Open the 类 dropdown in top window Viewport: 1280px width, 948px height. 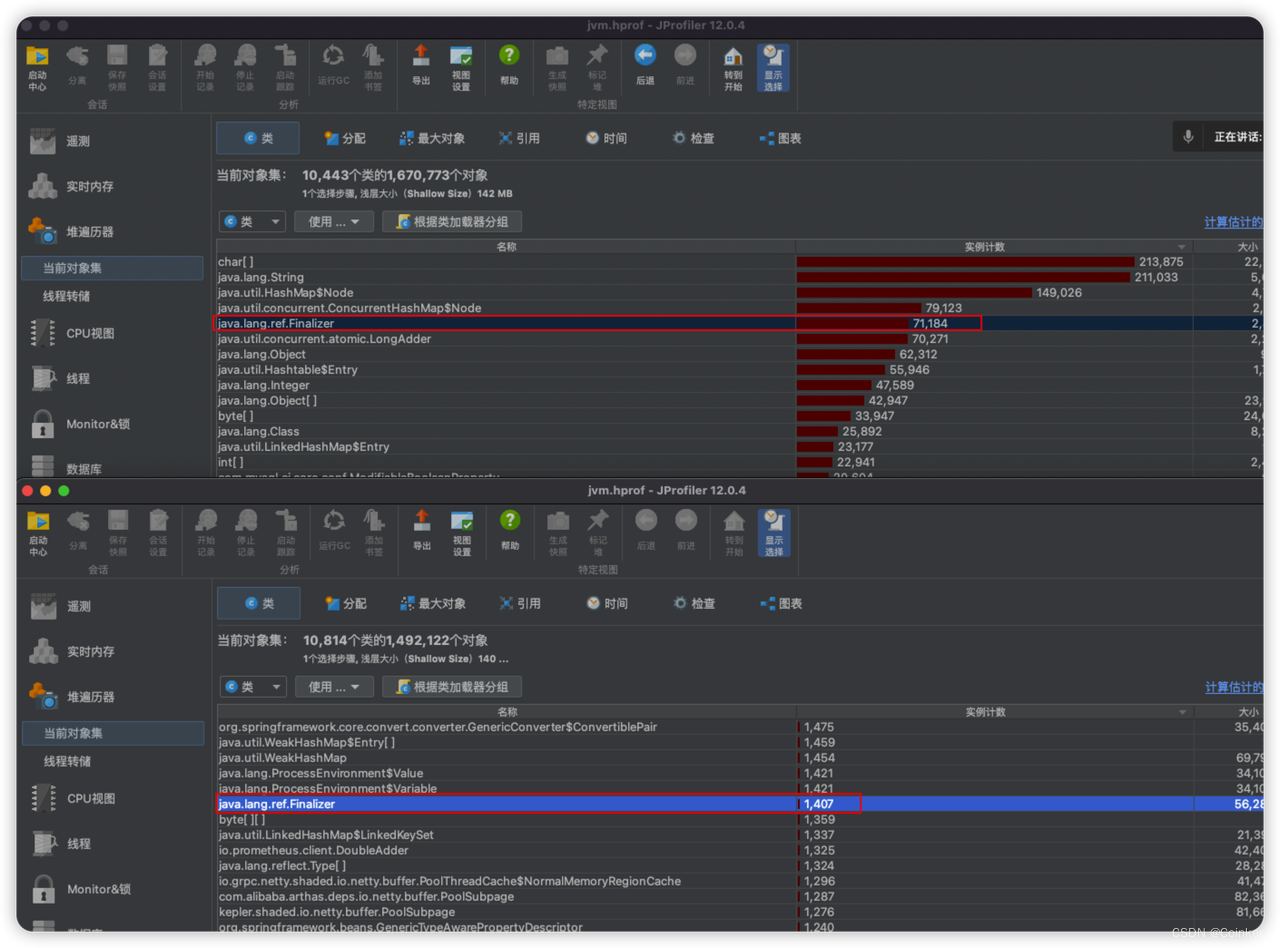tap(252, 222)
